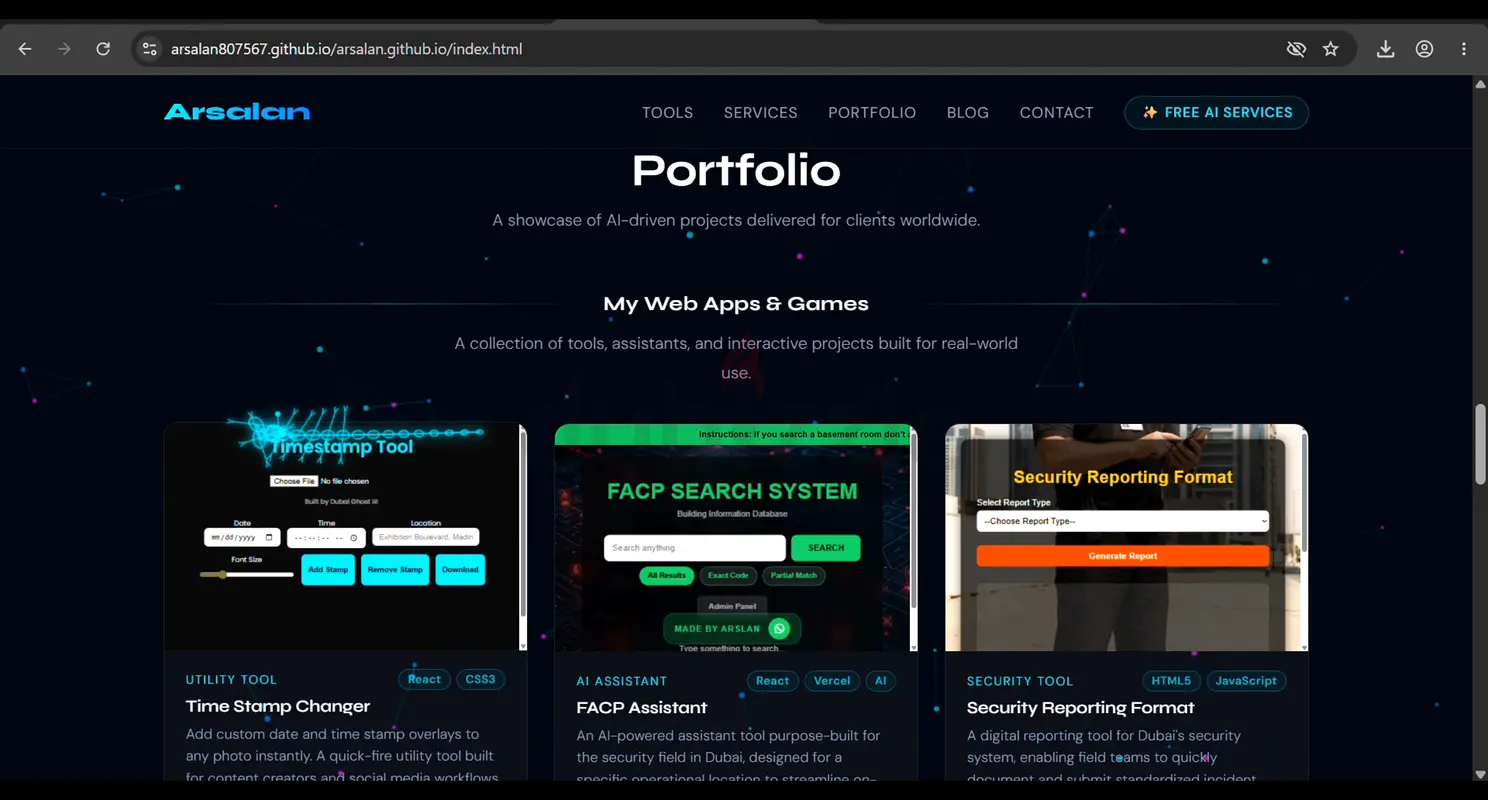Click the address bar URL
Screen dimensions: 1488x800
tap(346, 49)
